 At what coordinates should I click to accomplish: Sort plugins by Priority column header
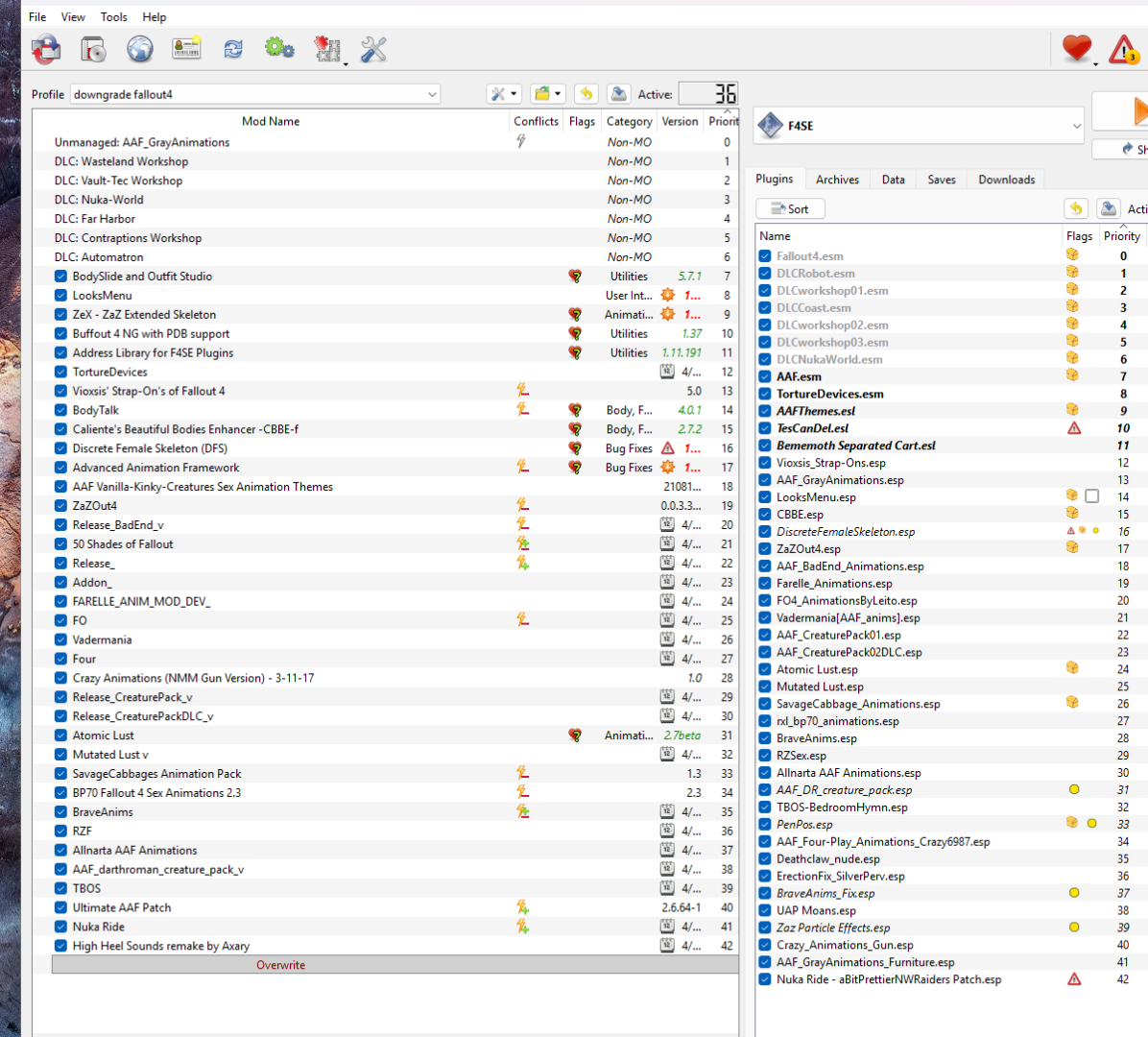1122,236
